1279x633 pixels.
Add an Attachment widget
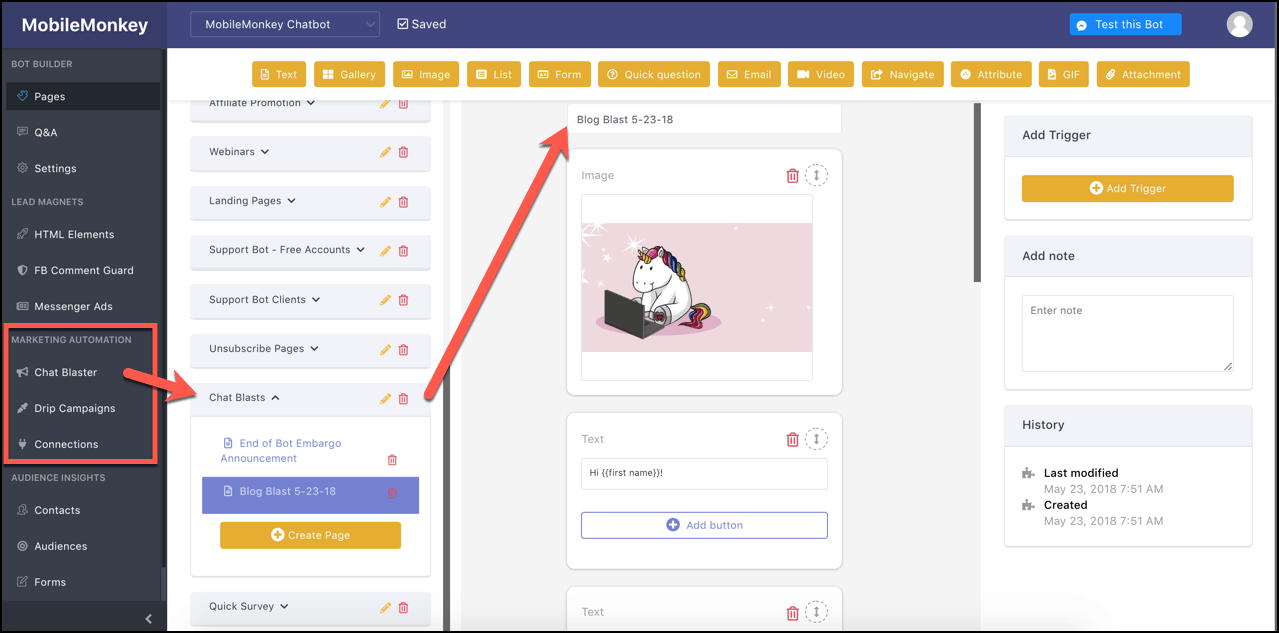click(1142, 74)
